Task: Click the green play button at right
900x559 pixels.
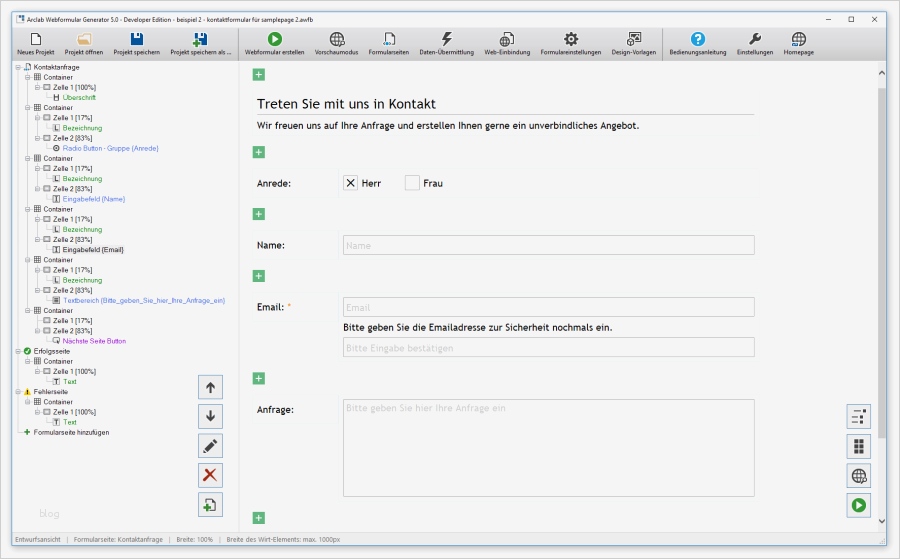Action: [859, 505]
